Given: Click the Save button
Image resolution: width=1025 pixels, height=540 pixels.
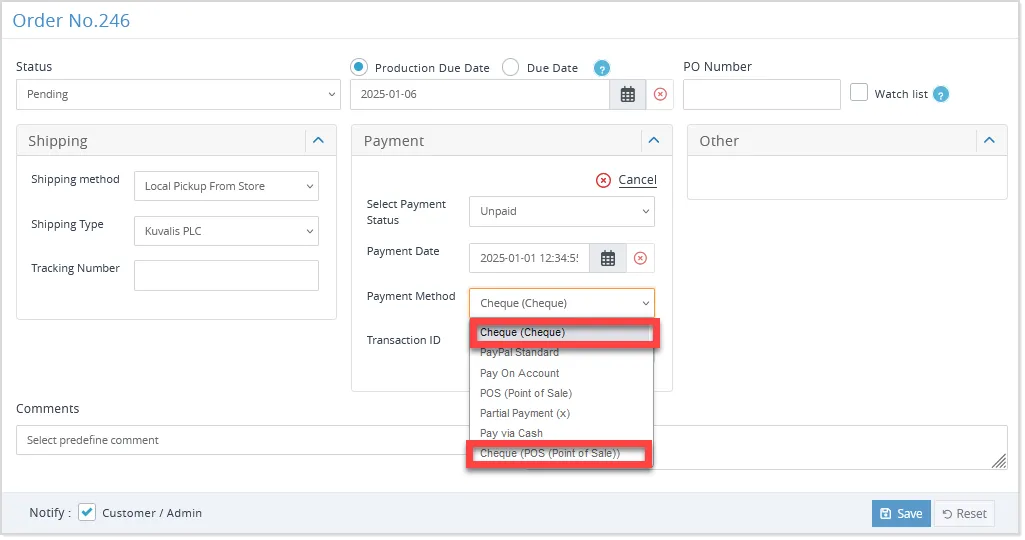Looking at the screenshot, I should pyautogui.click(x=901, y=514).
